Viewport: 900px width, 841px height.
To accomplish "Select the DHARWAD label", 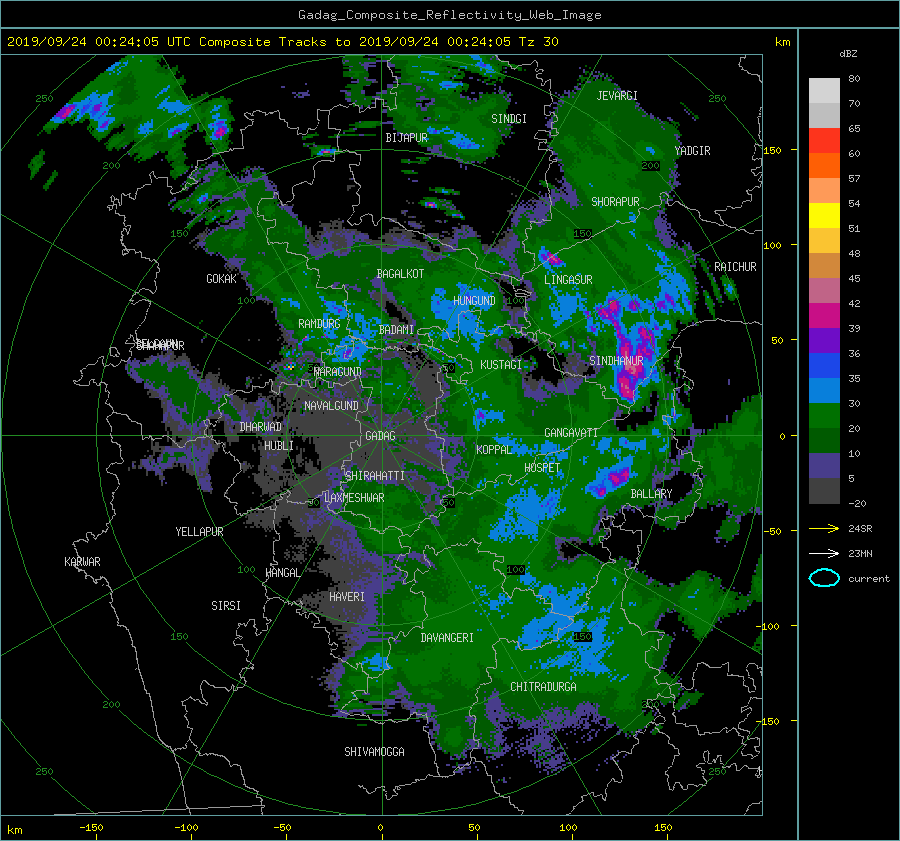I will point(260,427).
